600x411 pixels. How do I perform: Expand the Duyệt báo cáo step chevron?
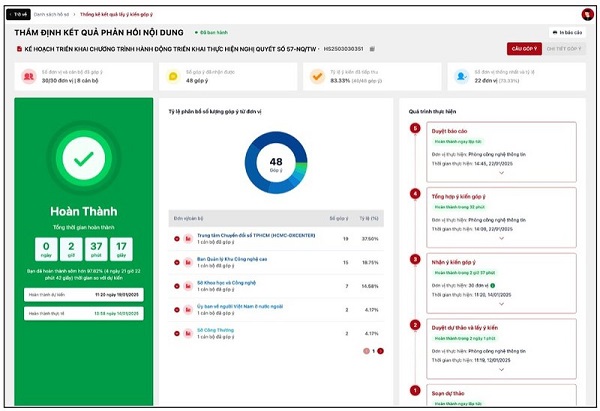tap(501, 173)
